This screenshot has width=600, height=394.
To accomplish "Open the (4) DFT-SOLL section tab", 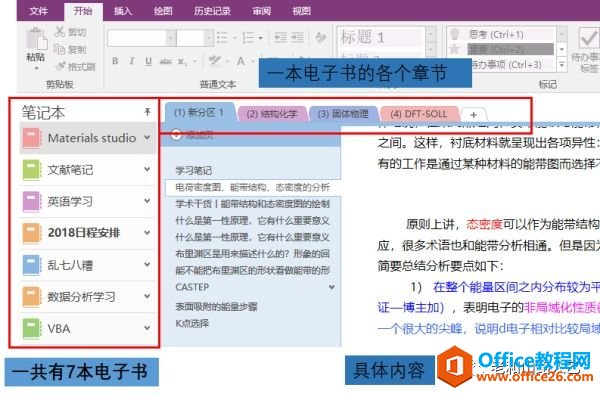I will click(x=419, y=114).
